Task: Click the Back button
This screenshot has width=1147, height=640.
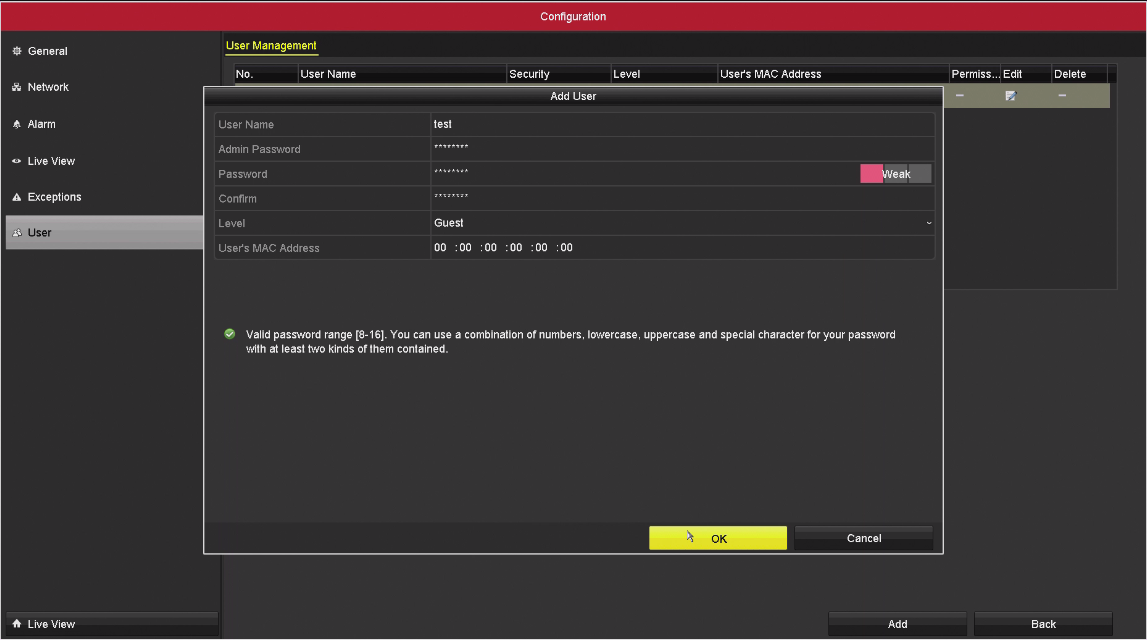Action: pos(1043,624)
